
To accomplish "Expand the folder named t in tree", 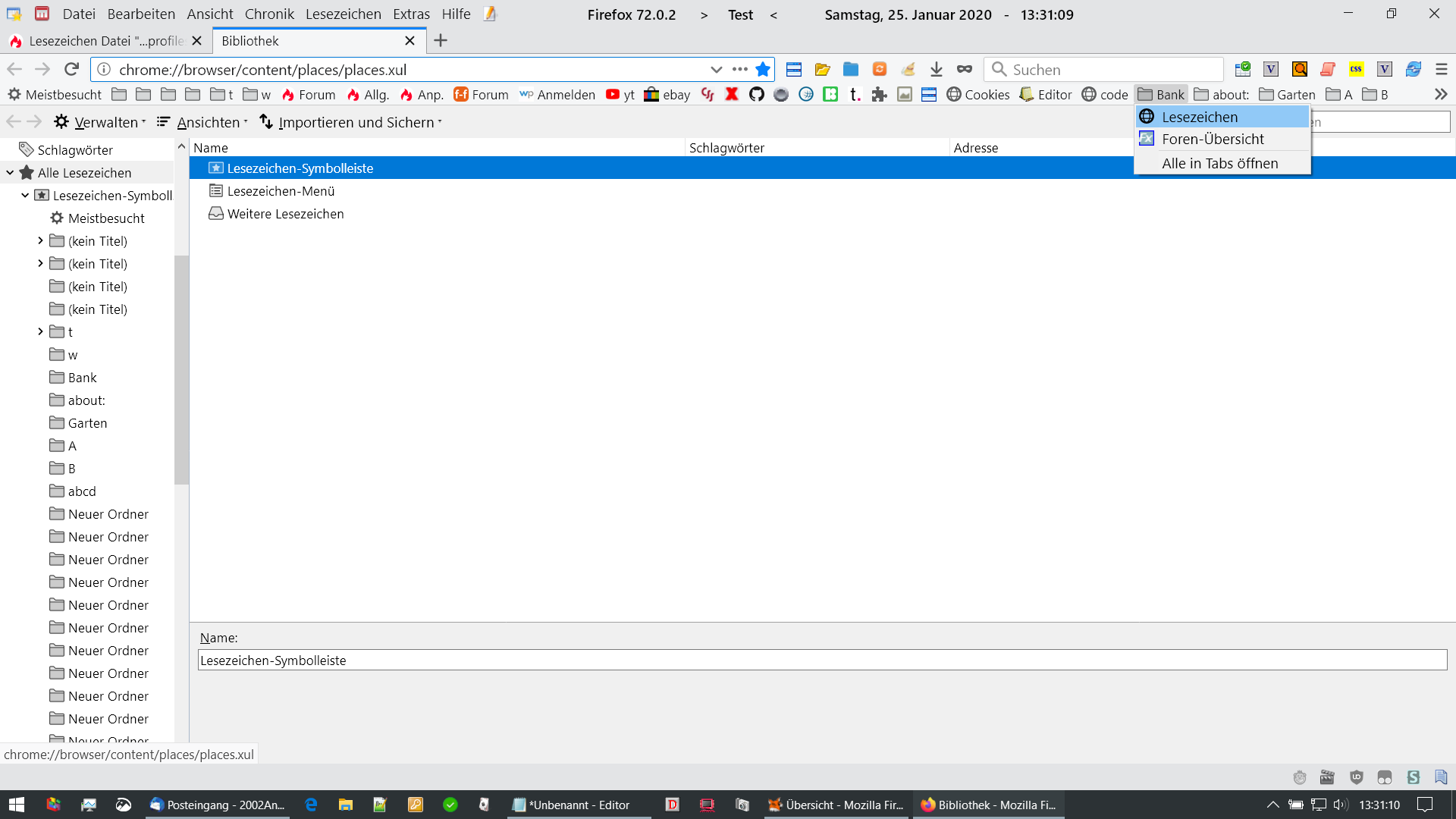I will click(x=40, y=332).
